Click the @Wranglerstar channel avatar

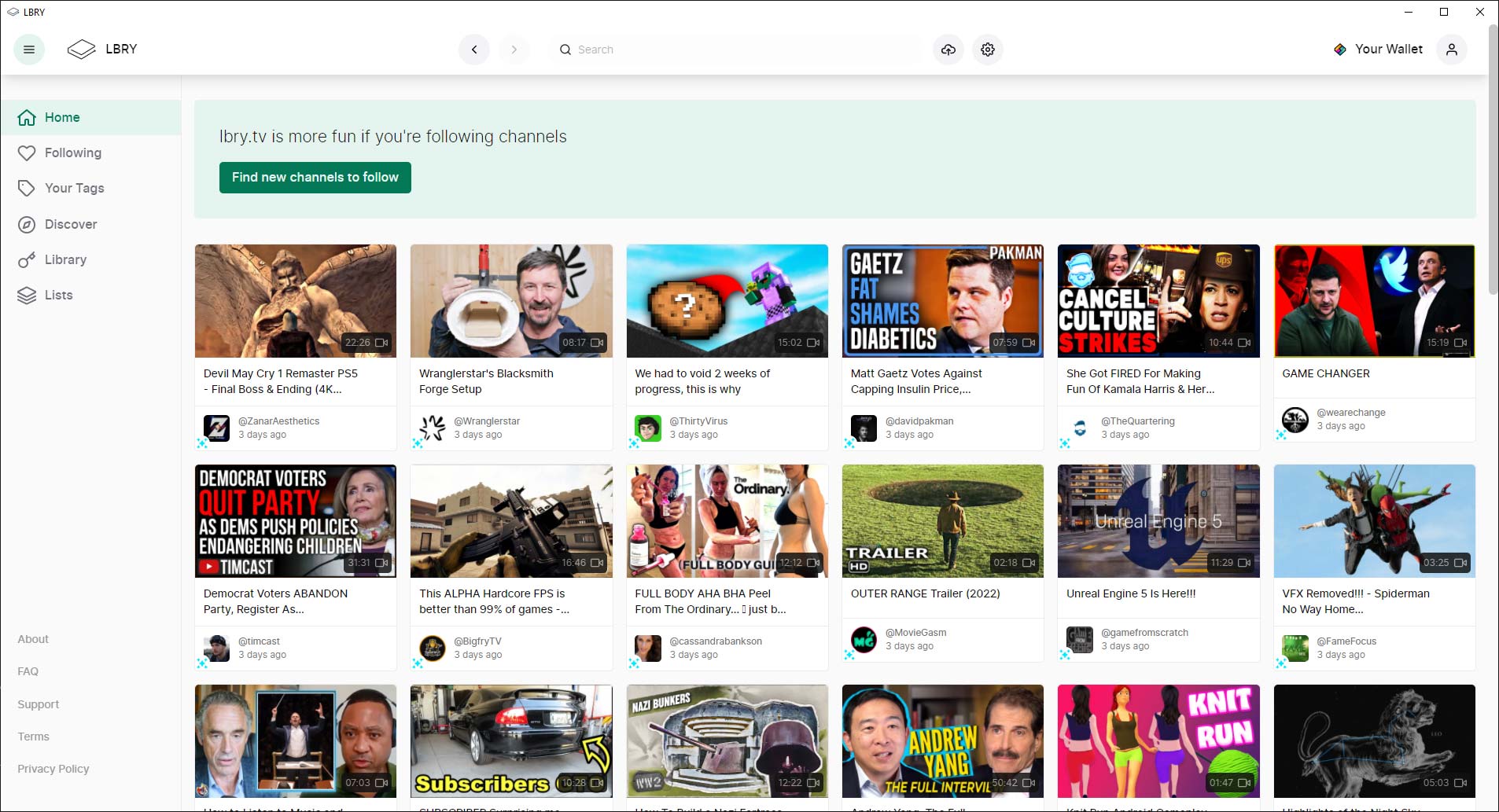(433, 428)
